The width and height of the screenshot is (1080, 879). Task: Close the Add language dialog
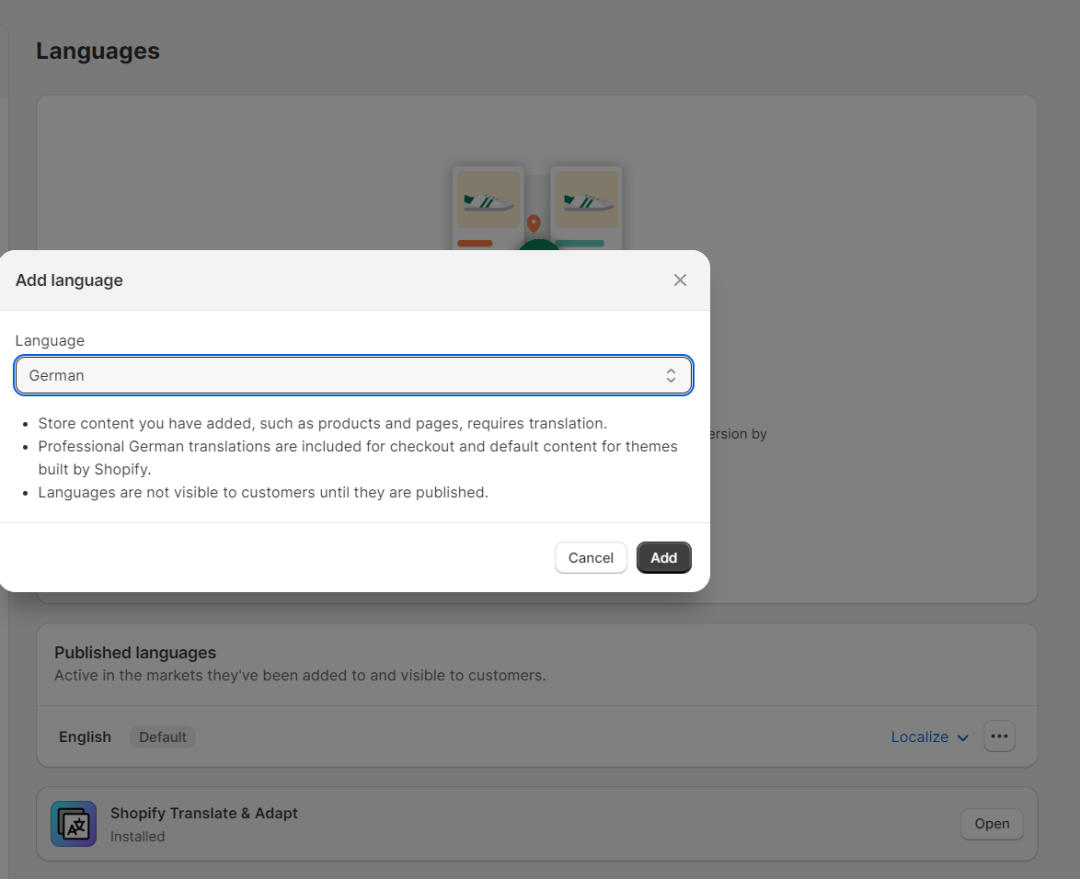click(x=680, y=280)
